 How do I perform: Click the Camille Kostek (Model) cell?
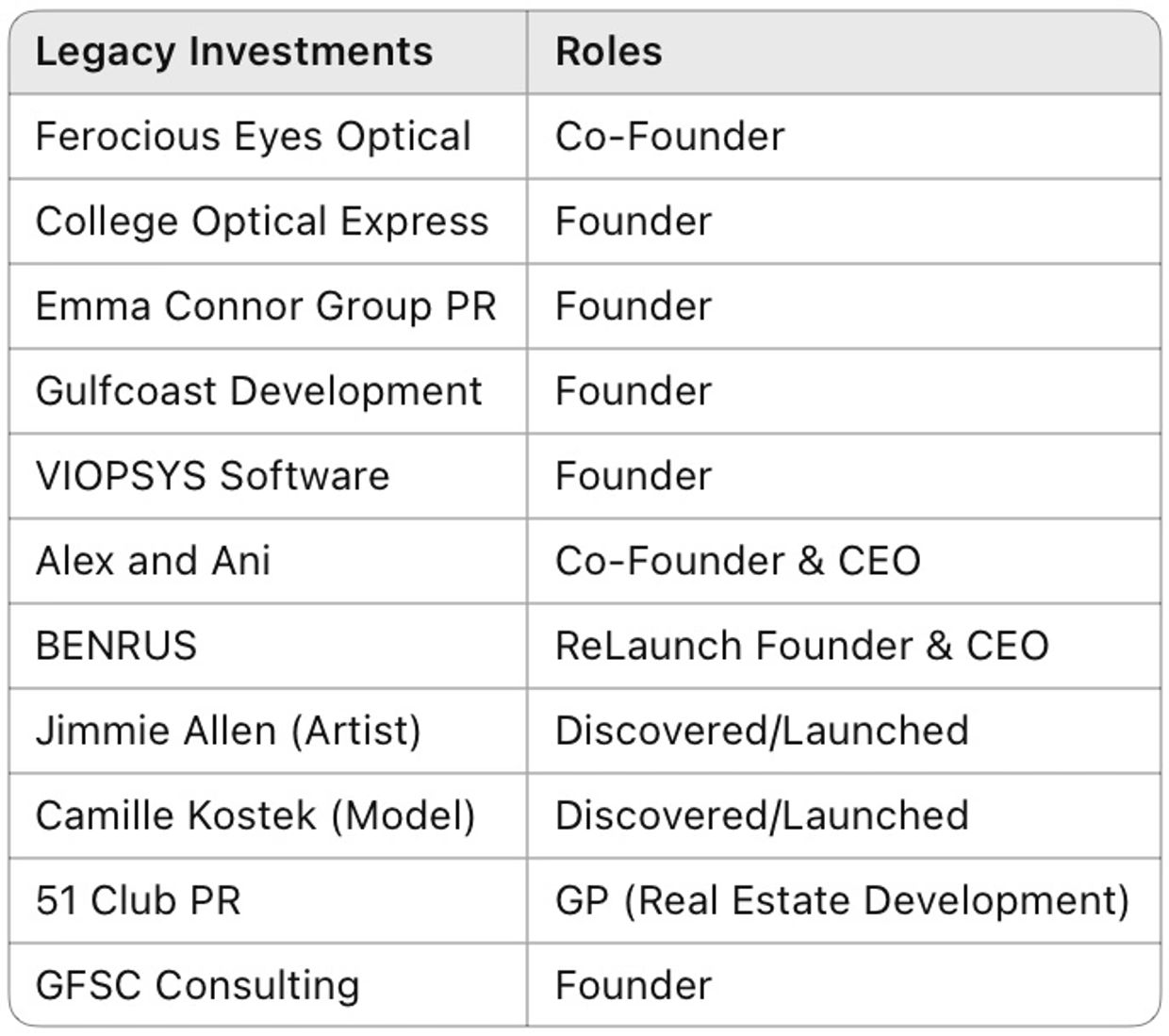(255, 815)
